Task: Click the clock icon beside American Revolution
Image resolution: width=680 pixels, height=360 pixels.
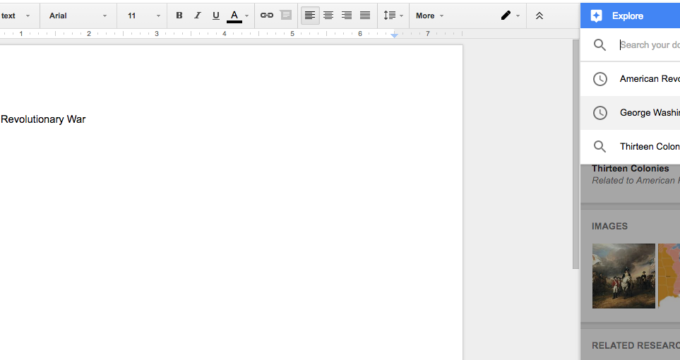Action: pyautogui.click(x=600, y=79)
